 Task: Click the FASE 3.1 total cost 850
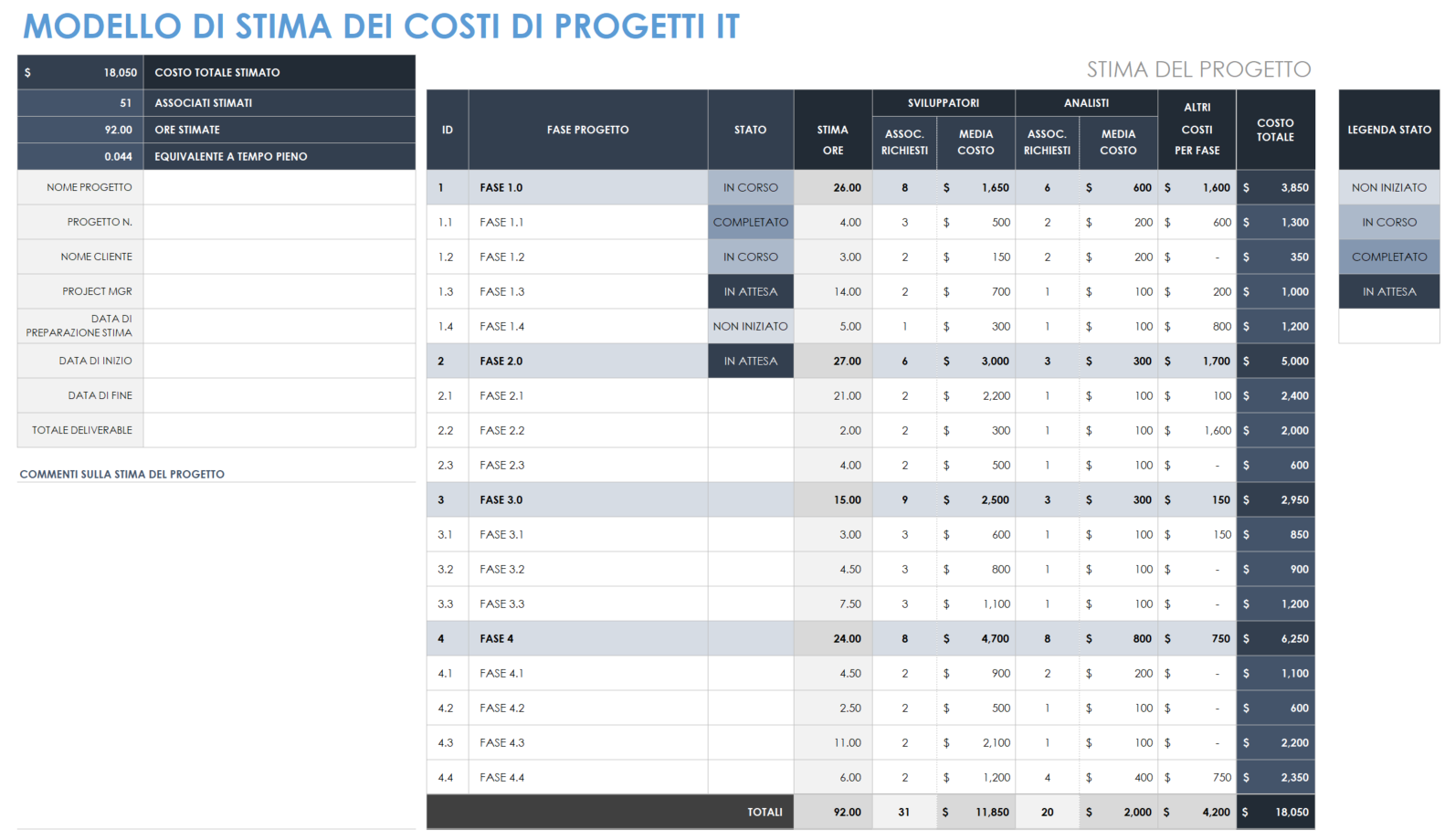1299,534
